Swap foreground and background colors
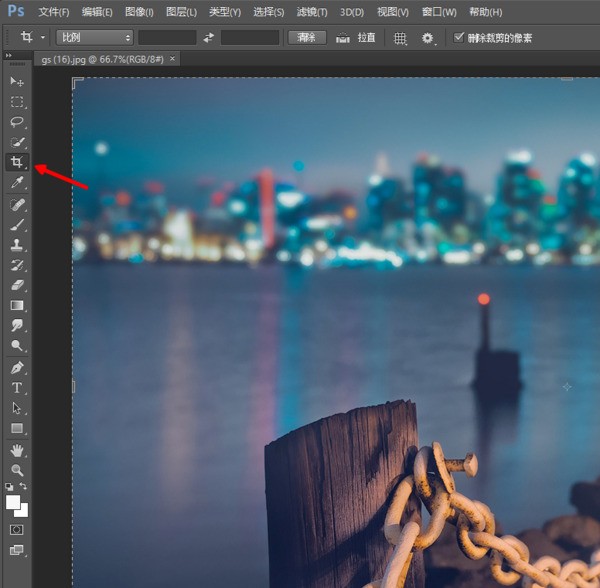 (25, 487)
